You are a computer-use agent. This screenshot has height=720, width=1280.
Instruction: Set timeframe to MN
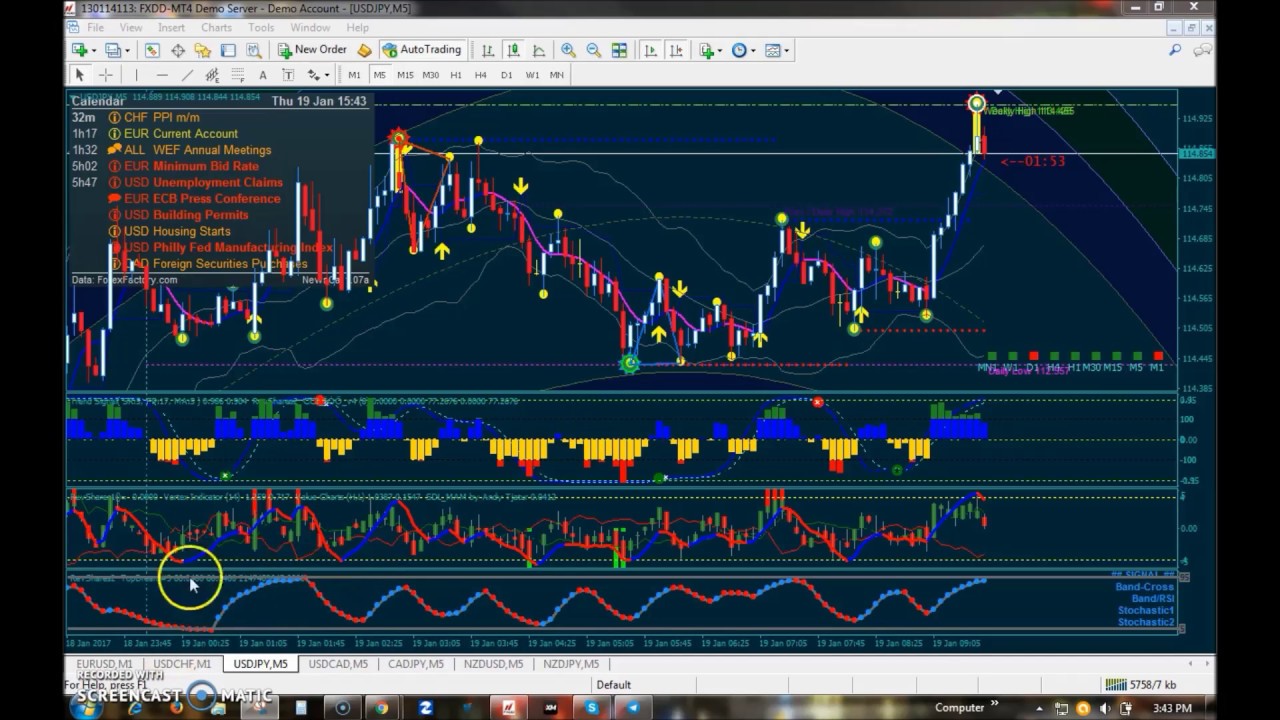[557, 75]
